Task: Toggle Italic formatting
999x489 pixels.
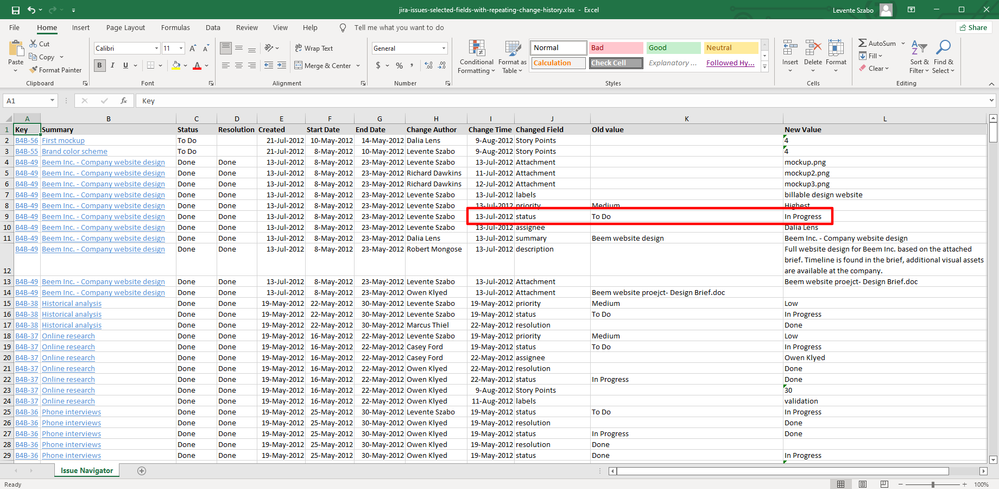Action: 113,66
